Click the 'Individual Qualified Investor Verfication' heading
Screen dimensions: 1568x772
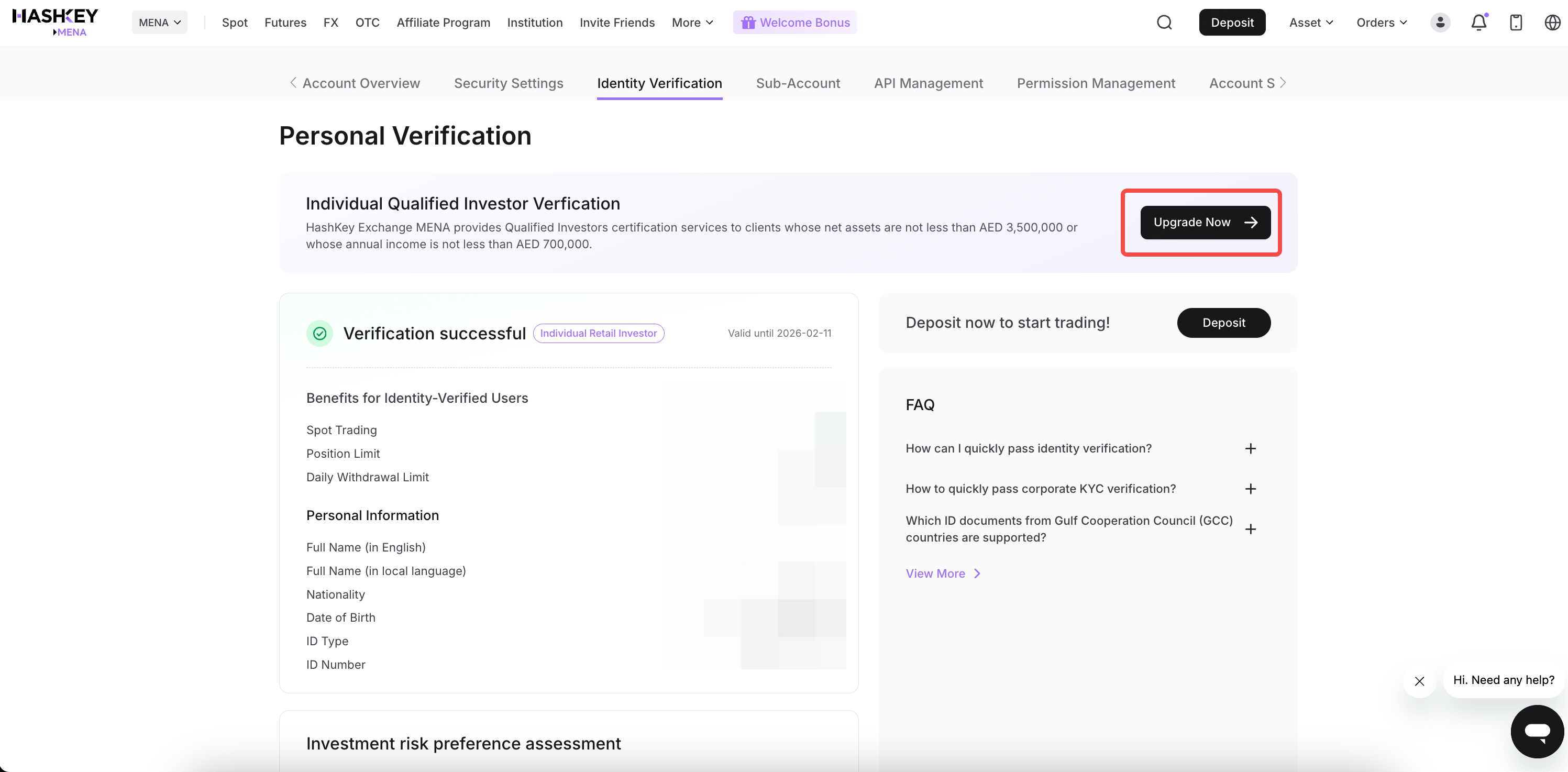[462, 203]
